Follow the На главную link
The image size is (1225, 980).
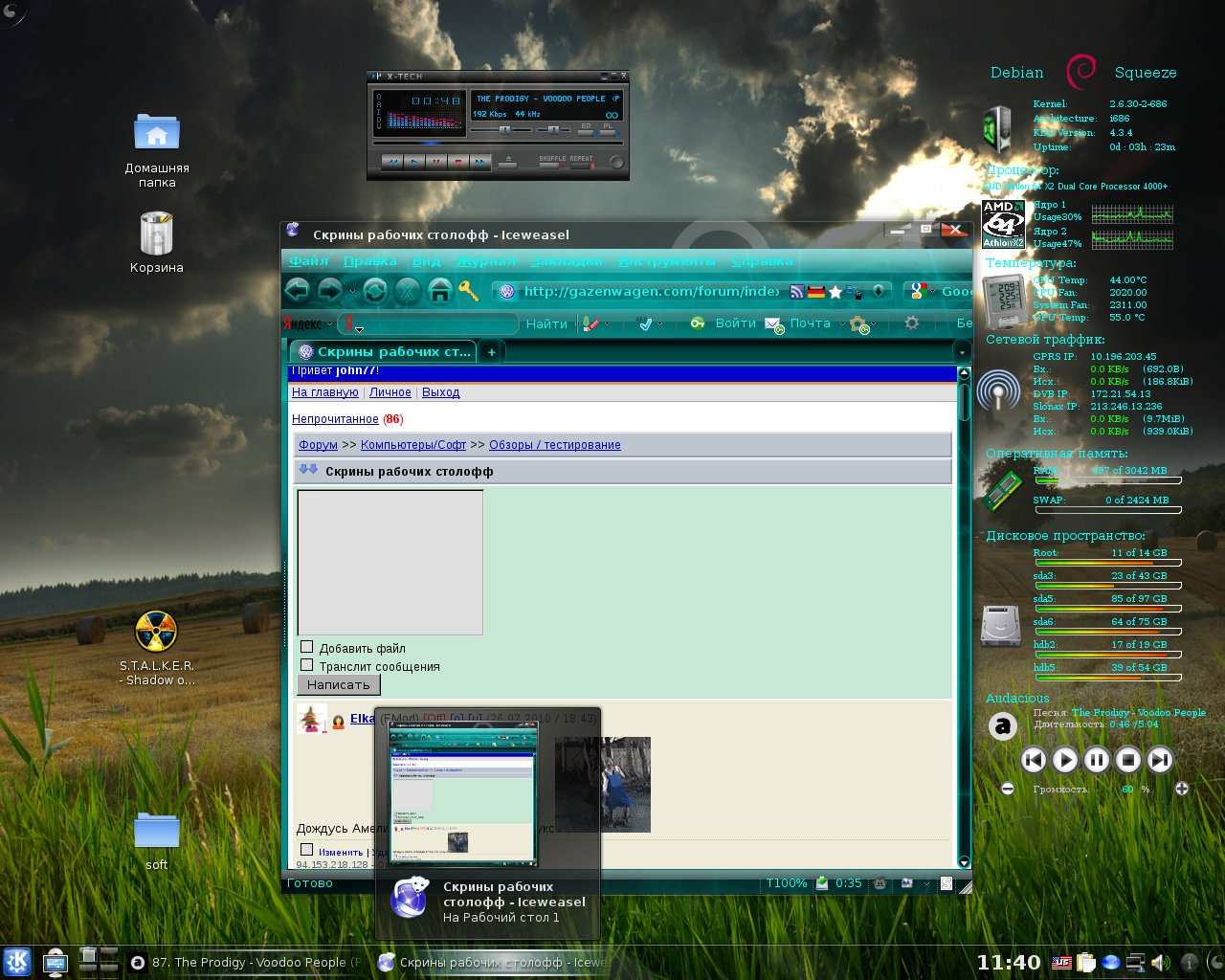tap(325, 392)
